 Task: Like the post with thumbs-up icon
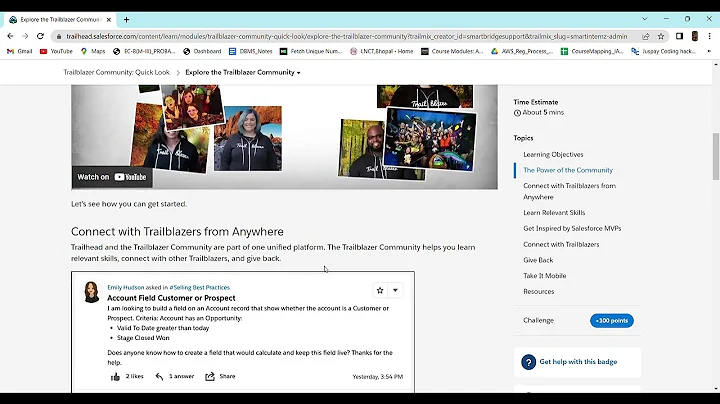click(115, 377)
